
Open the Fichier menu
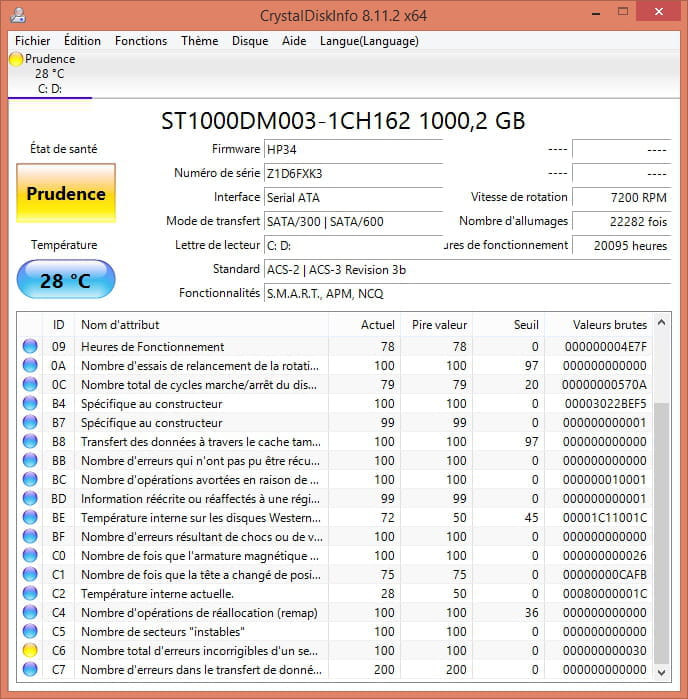click(x=33, y=41)
